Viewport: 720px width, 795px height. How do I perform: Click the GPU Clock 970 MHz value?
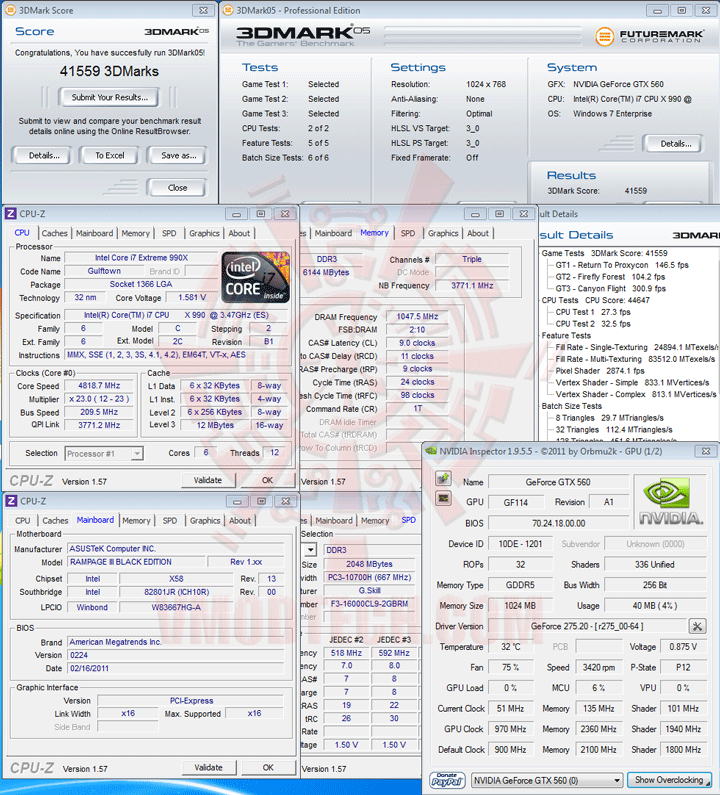click(x=510, y=729)
